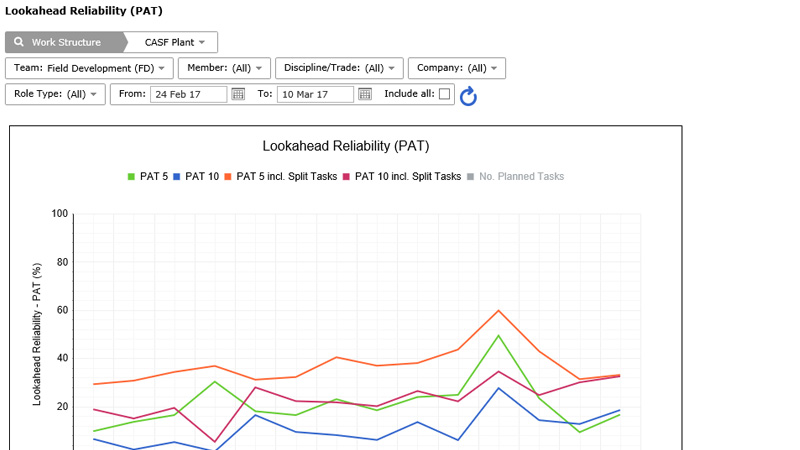Click the From date field 24 Feb 17
800x450 pixels.
point(188,94)
